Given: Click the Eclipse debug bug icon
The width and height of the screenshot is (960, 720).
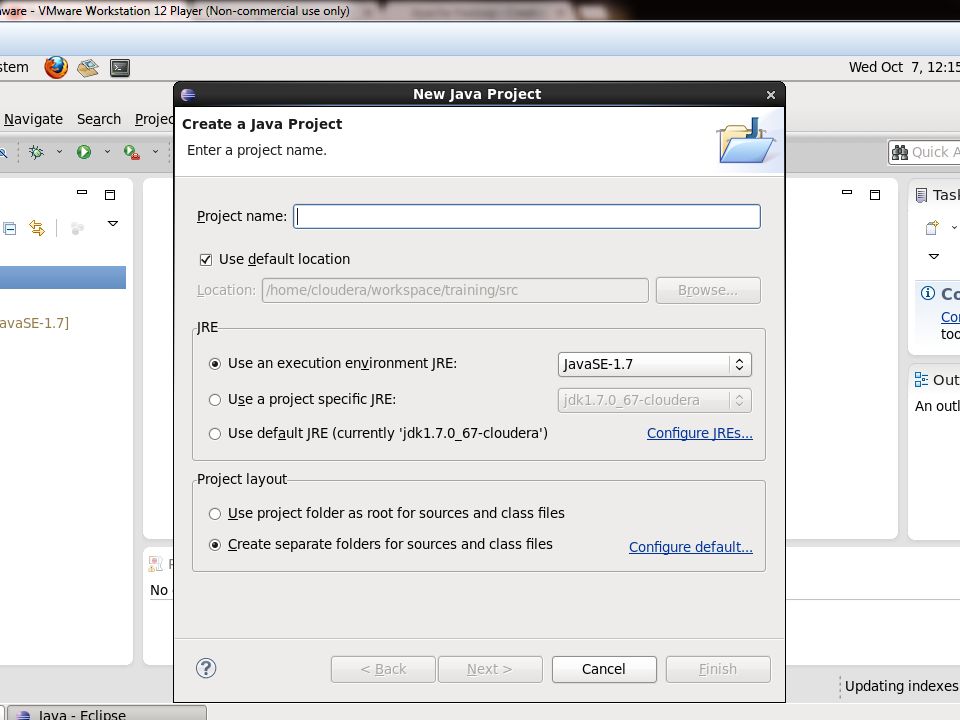Looking at the screenshot, I should pos(36,152).
